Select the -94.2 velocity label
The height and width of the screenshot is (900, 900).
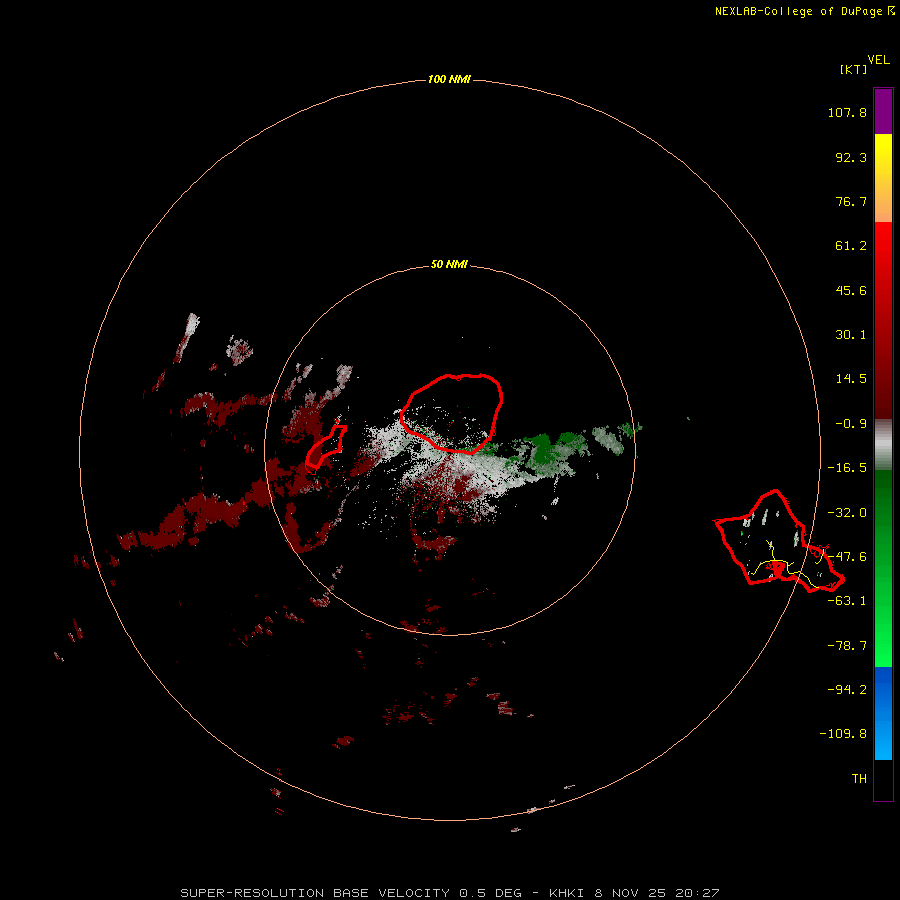pyautogui.click(x=847, y=689)
